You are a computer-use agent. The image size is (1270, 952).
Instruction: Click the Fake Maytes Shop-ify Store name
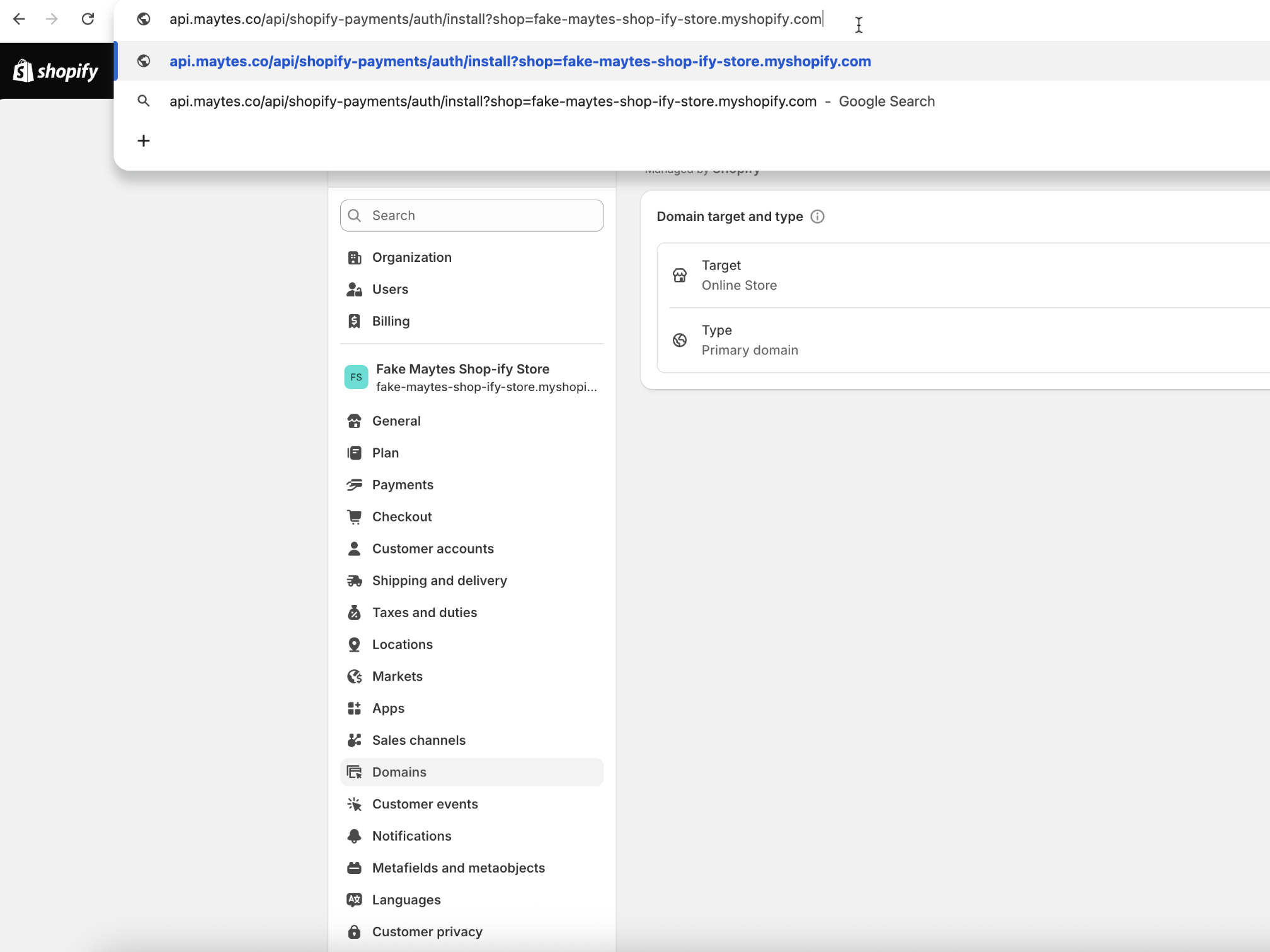click(462, 369)
